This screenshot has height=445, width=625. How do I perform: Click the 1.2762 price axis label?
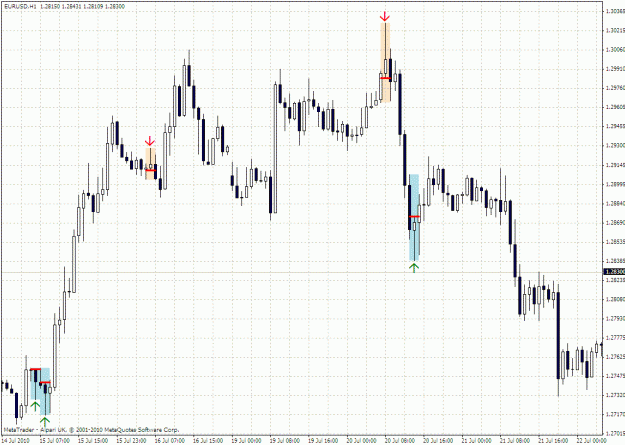click(615, 356)
